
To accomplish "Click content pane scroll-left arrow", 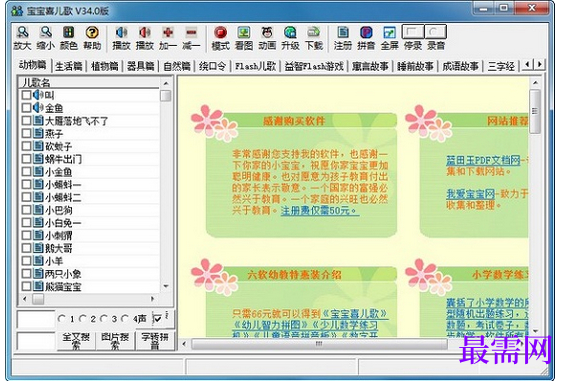I will coord(184,343).
